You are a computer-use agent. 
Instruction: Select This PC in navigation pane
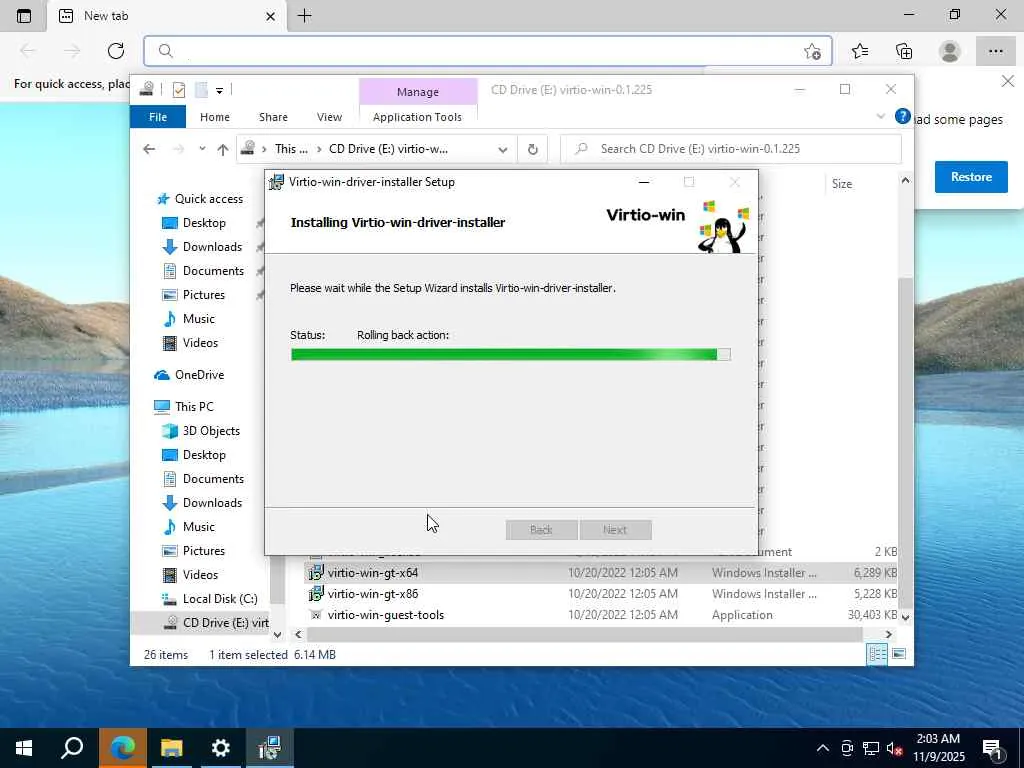194,406
